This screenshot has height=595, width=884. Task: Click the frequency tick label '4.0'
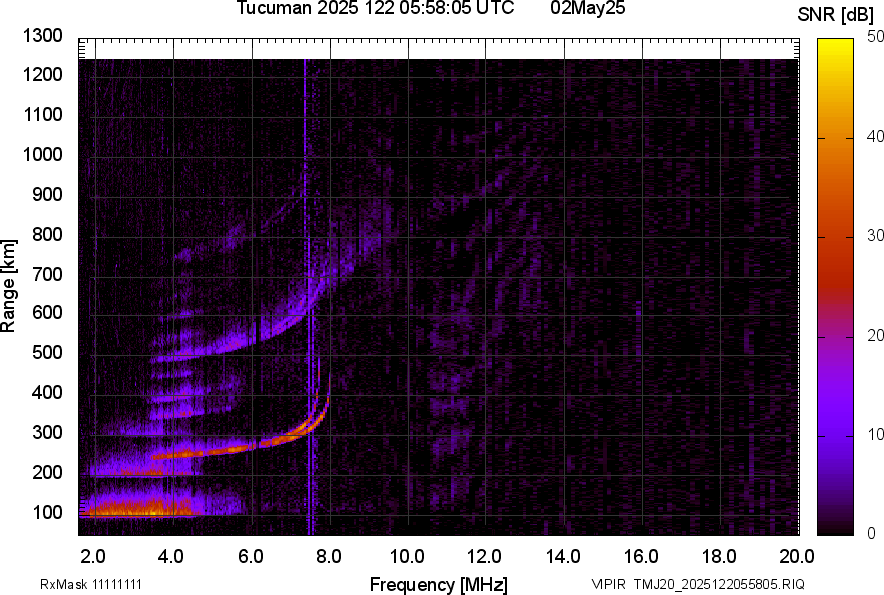[x=171, y=557]
